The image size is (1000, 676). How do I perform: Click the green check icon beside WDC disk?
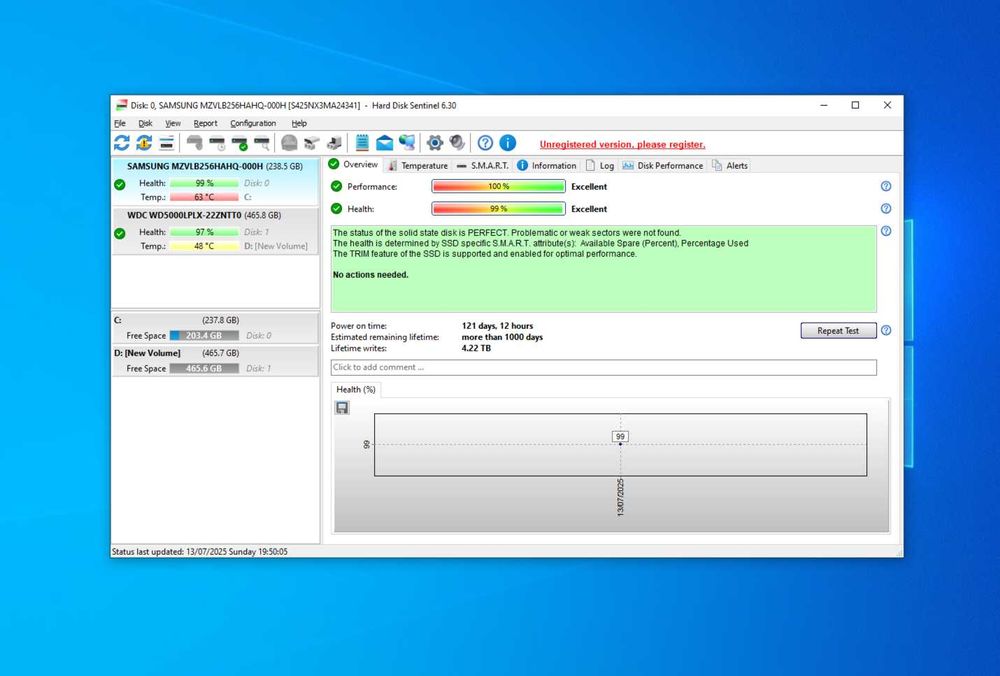point(120,233)
